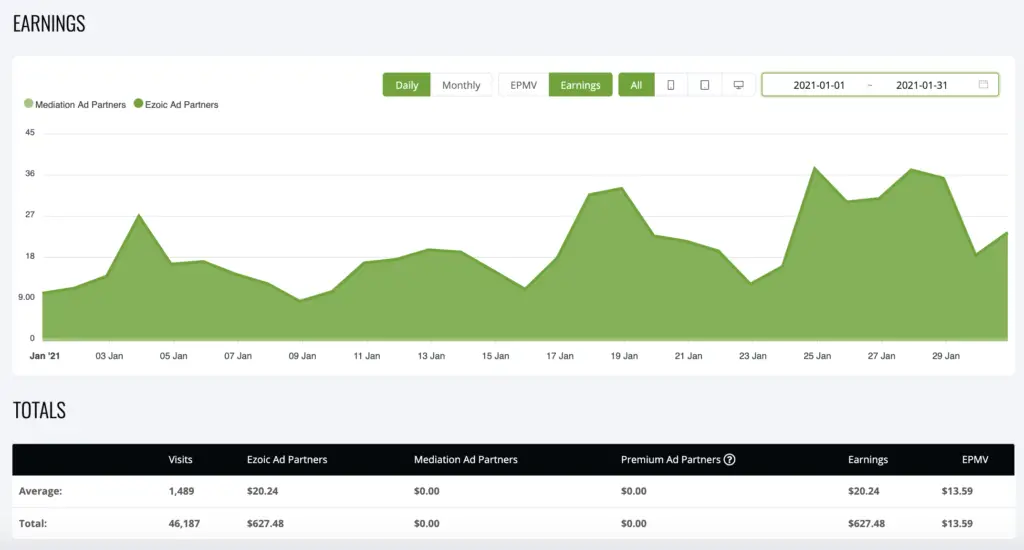Select the $20.24 Ezoic Ad Partners average

pyautogui.click(x=263, y=491)
